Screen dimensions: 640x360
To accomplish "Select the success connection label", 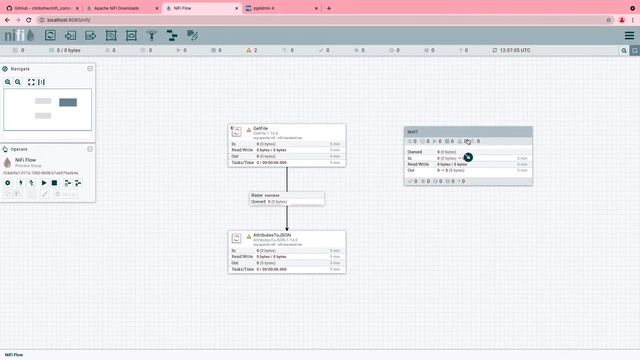I will [x=287, y=199].
